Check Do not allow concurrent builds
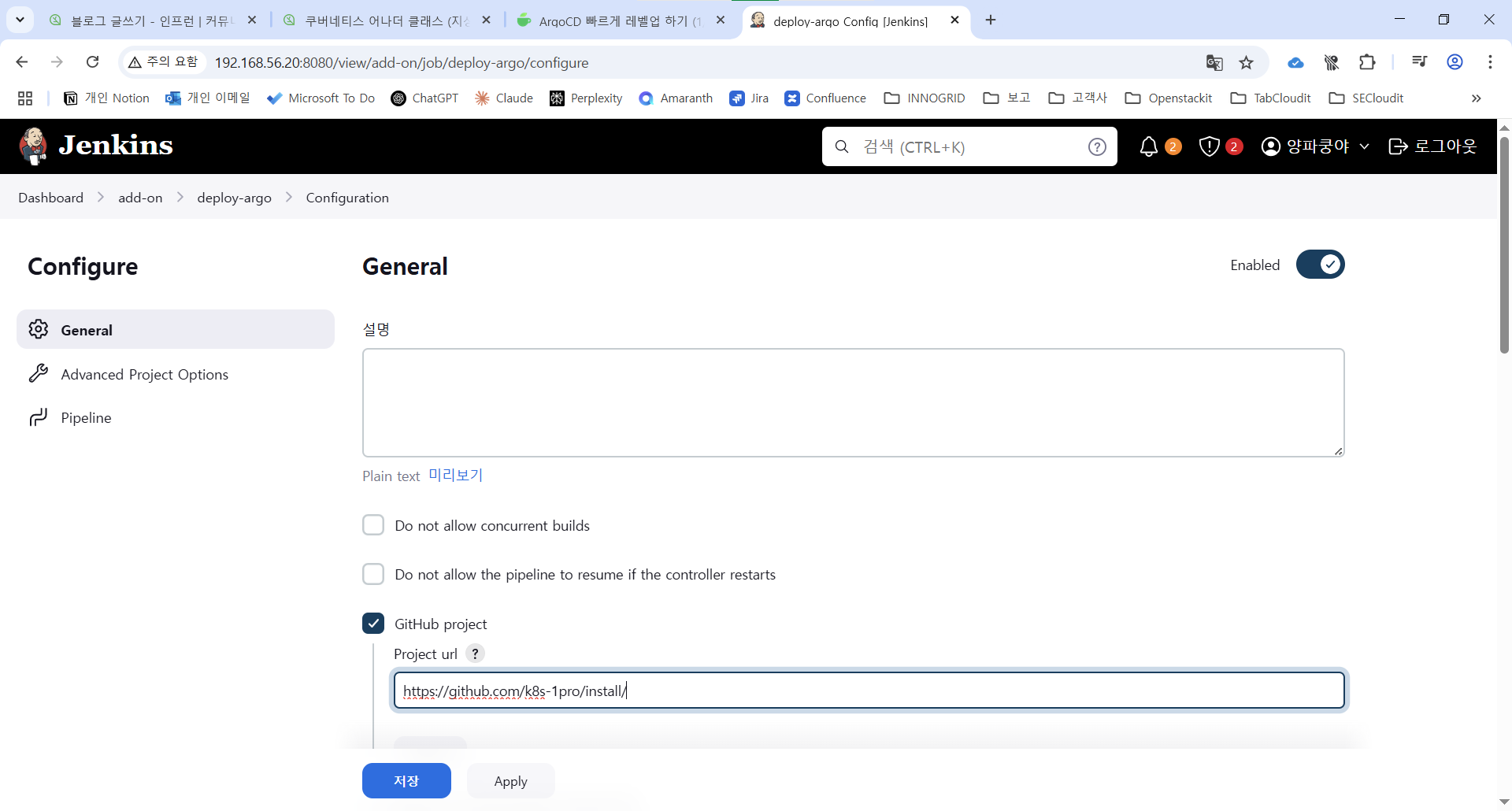Image resolution: width=1512 pixels, height=811 pixels. click(373, 525)
